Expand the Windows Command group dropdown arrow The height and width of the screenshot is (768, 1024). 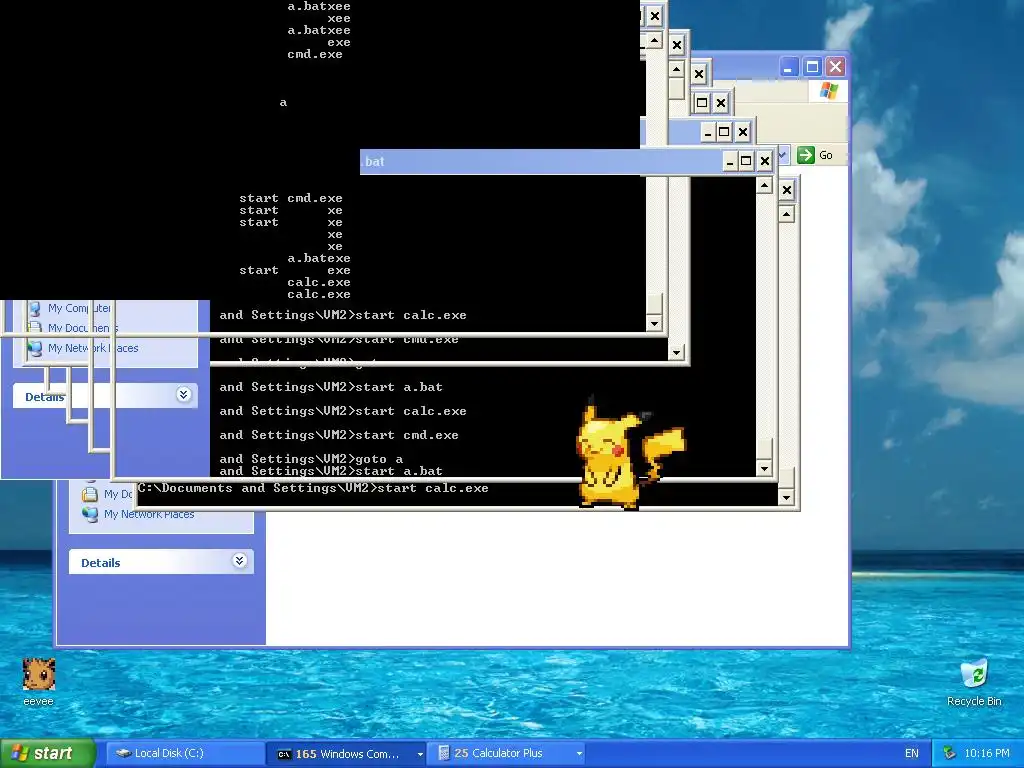tap(420, 754)
